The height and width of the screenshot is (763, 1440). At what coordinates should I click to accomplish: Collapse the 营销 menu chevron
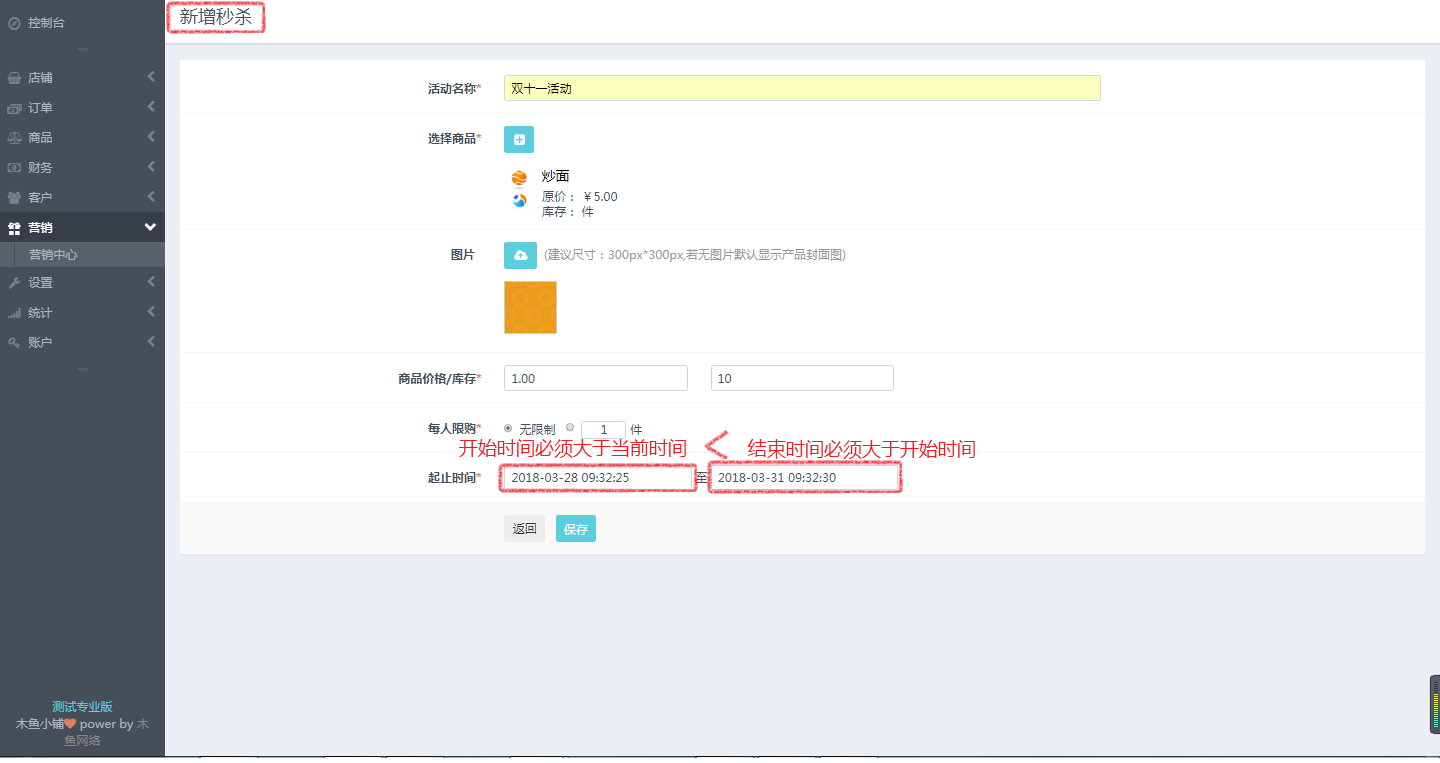[x=150, y=227]
